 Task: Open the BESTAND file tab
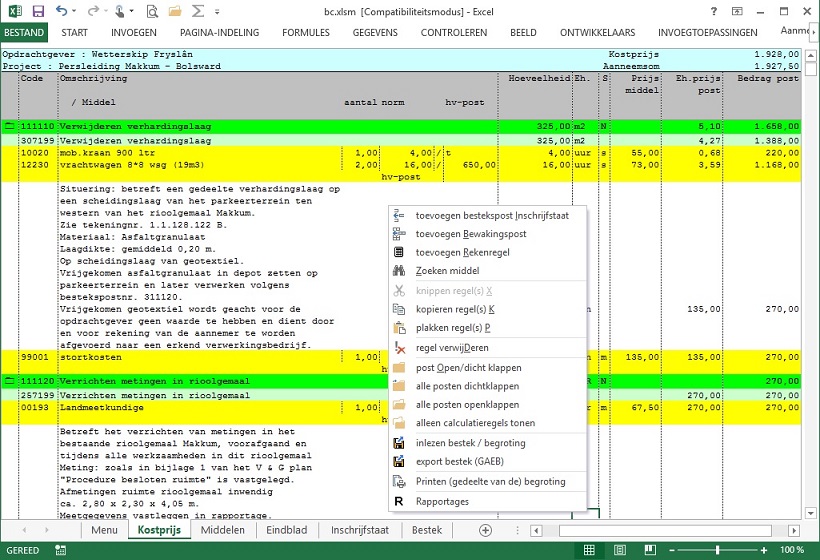point(23,32)
